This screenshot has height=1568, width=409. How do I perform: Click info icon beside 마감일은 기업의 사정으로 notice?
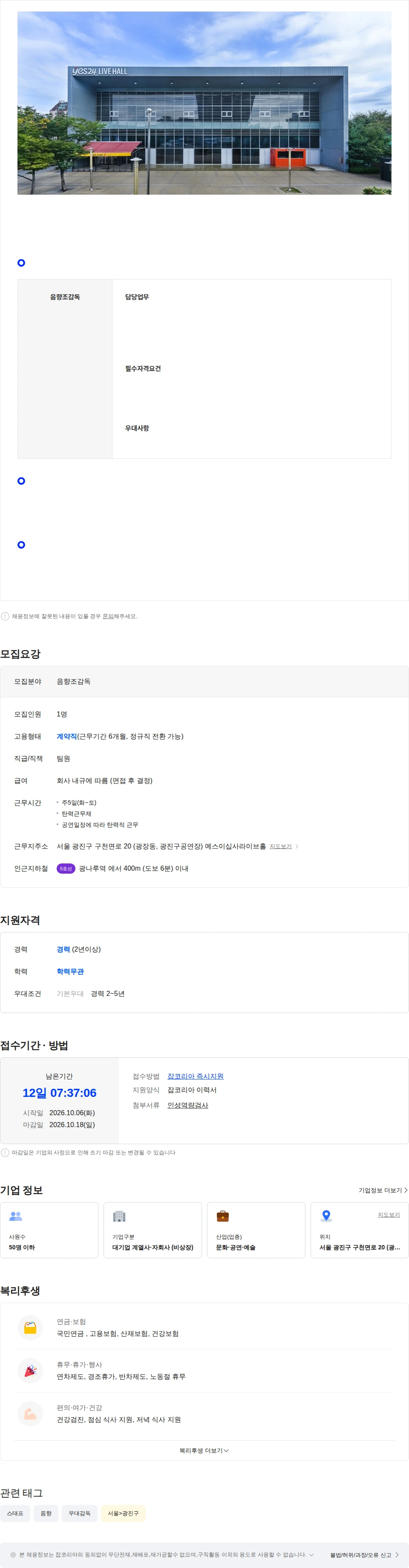coord(5,1152)
